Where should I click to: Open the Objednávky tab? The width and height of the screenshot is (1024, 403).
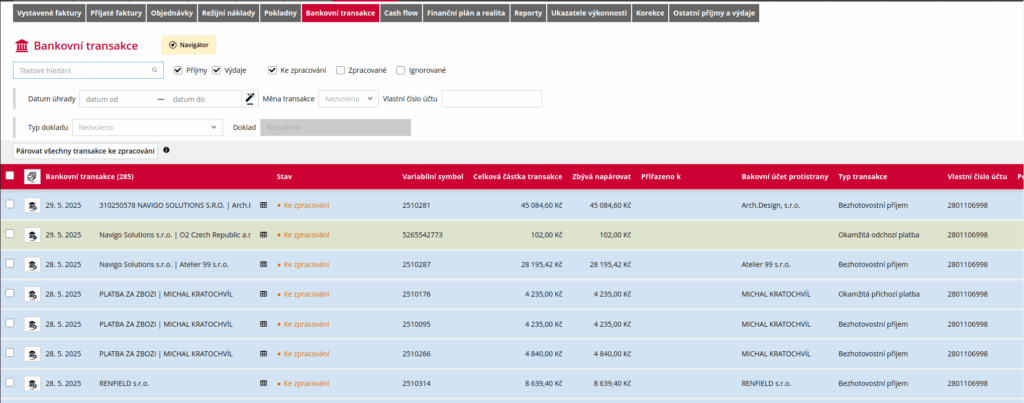[170, 13]
